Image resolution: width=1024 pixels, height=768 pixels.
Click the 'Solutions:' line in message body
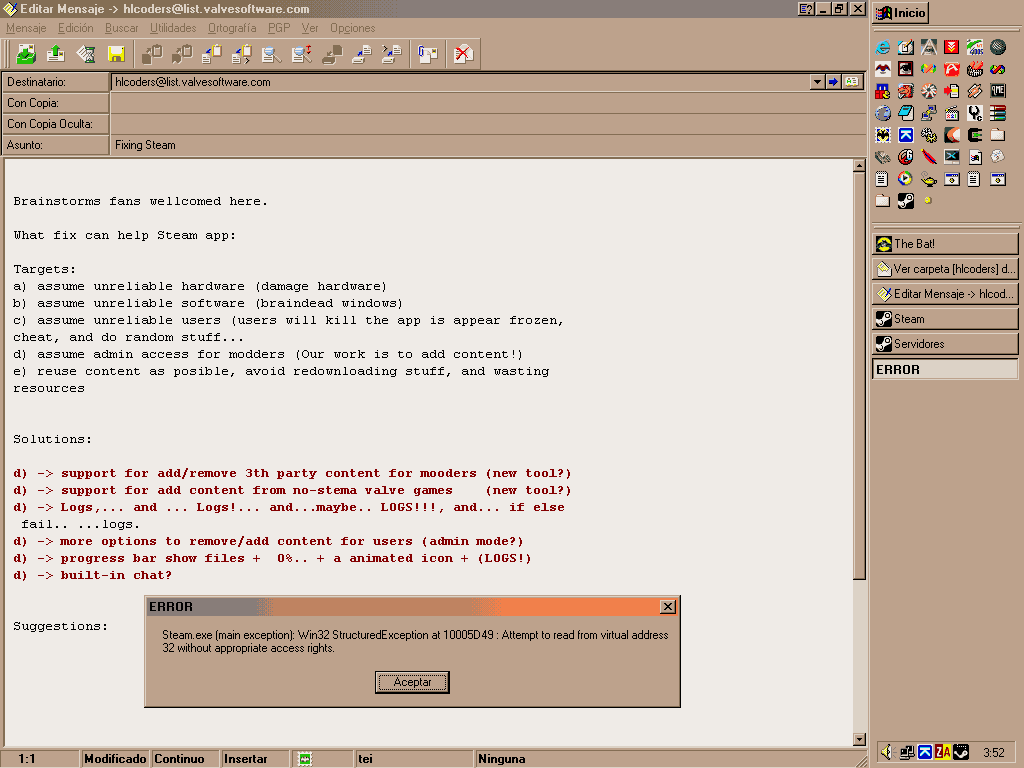(53, 440)
